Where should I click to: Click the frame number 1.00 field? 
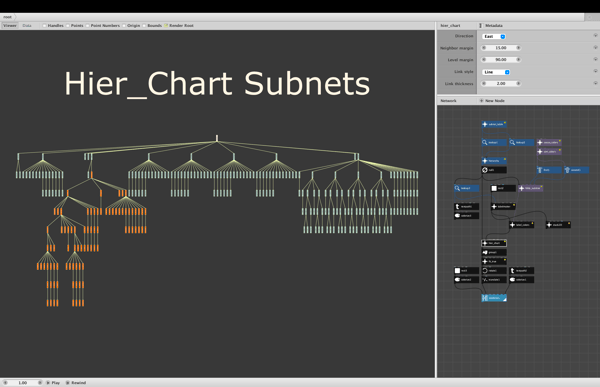pos(23,383)
